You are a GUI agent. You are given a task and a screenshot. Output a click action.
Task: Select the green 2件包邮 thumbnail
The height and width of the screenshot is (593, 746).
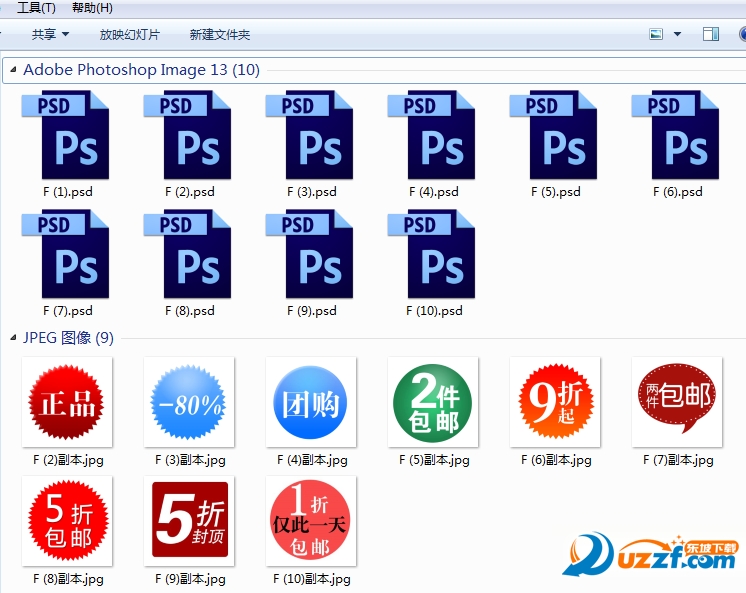433,402
